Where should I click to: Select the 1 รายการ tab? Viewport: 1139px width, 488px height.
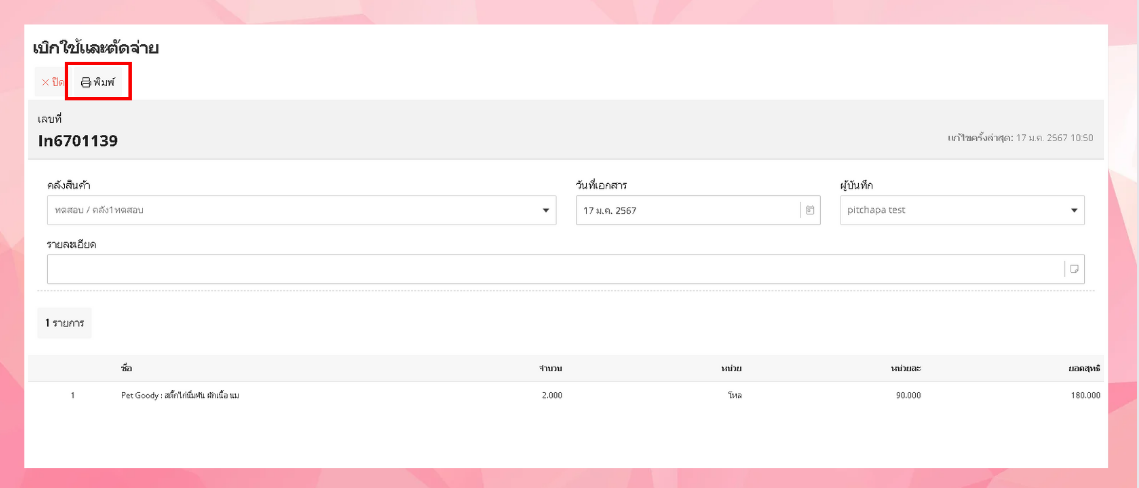tap(64, 323)
